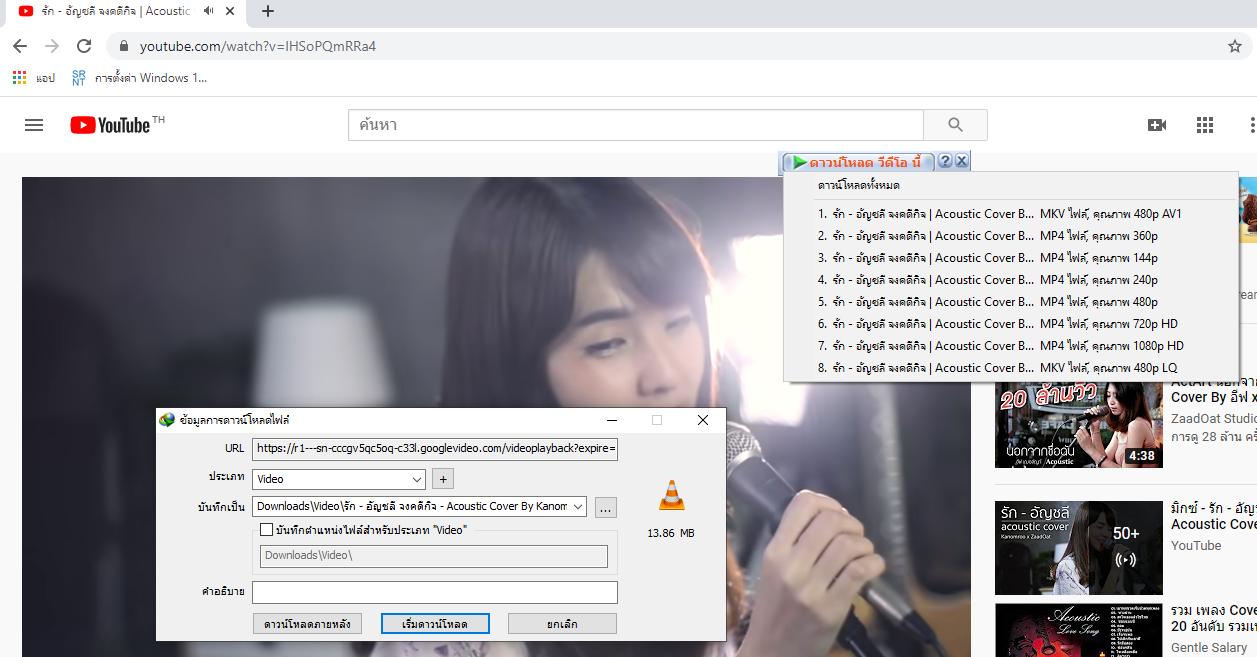Image resolution: width=1257 pixels, height=657 pixels.
Task: Open the YouTube hamburger guide menu
Action: pos(34,125)
